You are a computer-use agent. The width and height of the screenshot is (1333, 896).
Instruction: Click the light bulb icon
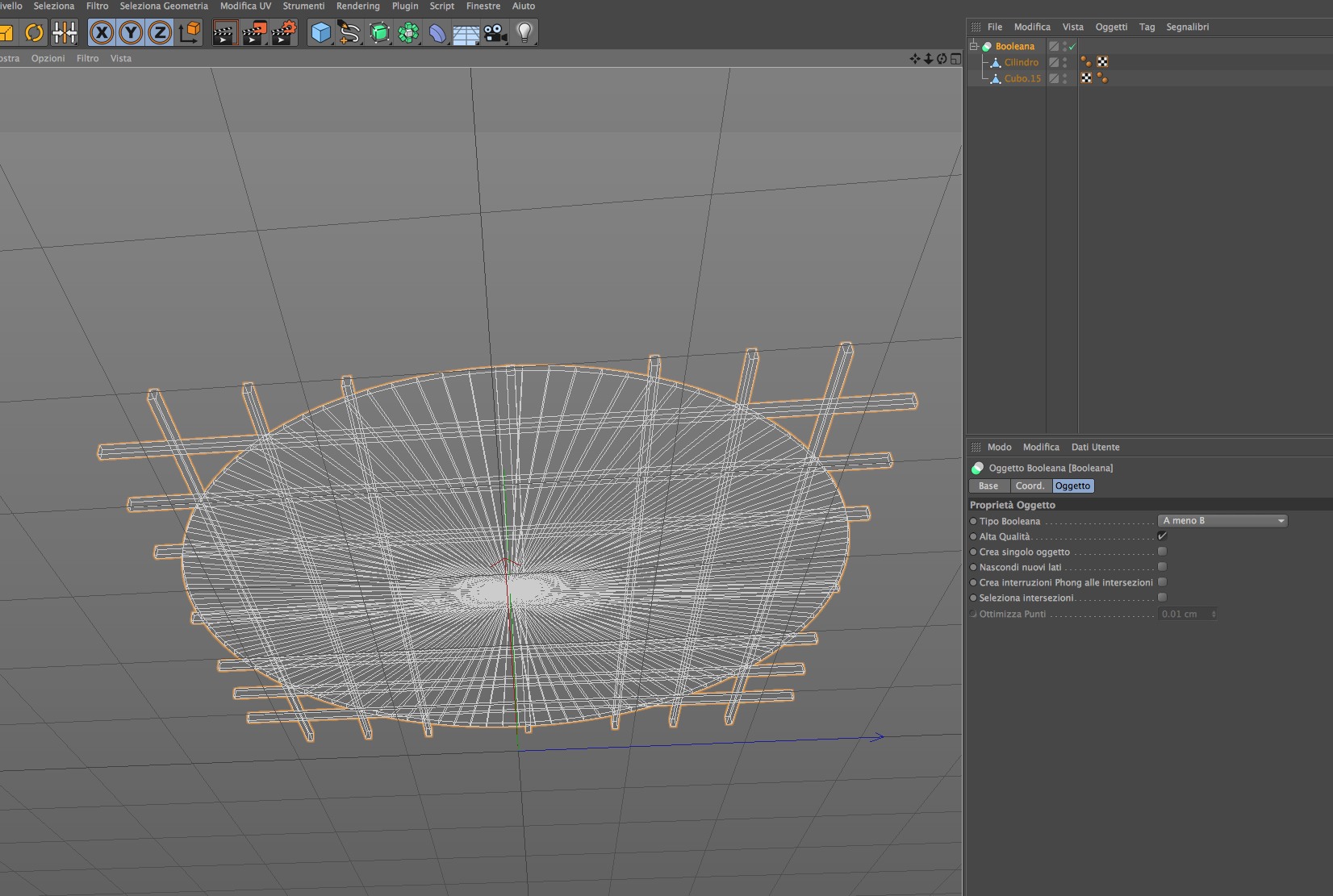coord(524,33)
